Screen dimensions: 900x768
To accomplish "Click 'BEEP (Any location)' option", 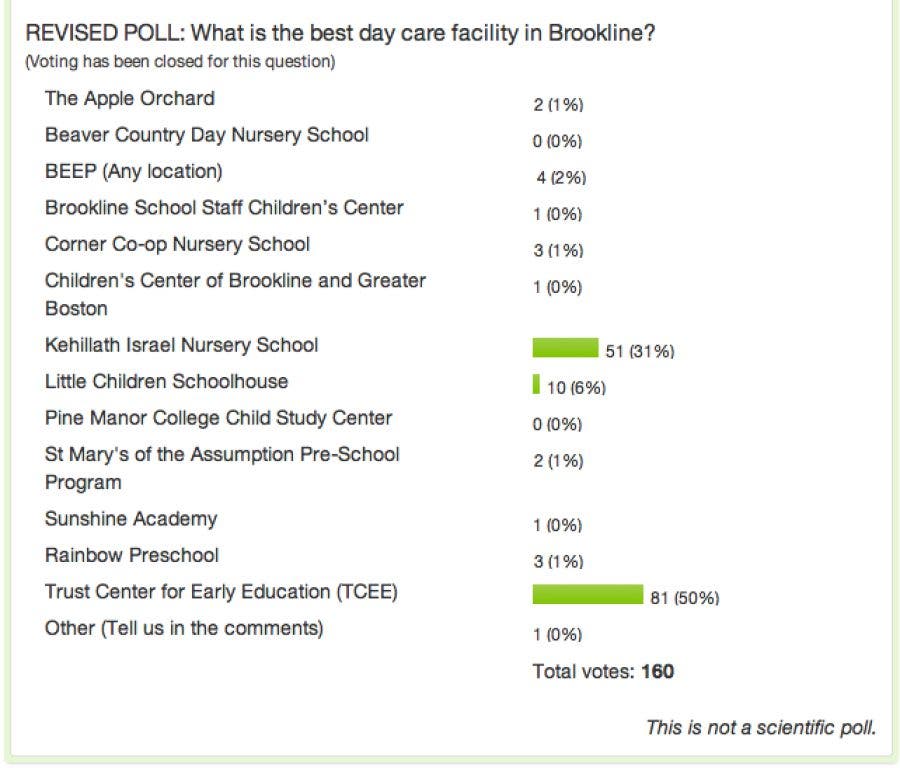I will click(x=133, y=171).
